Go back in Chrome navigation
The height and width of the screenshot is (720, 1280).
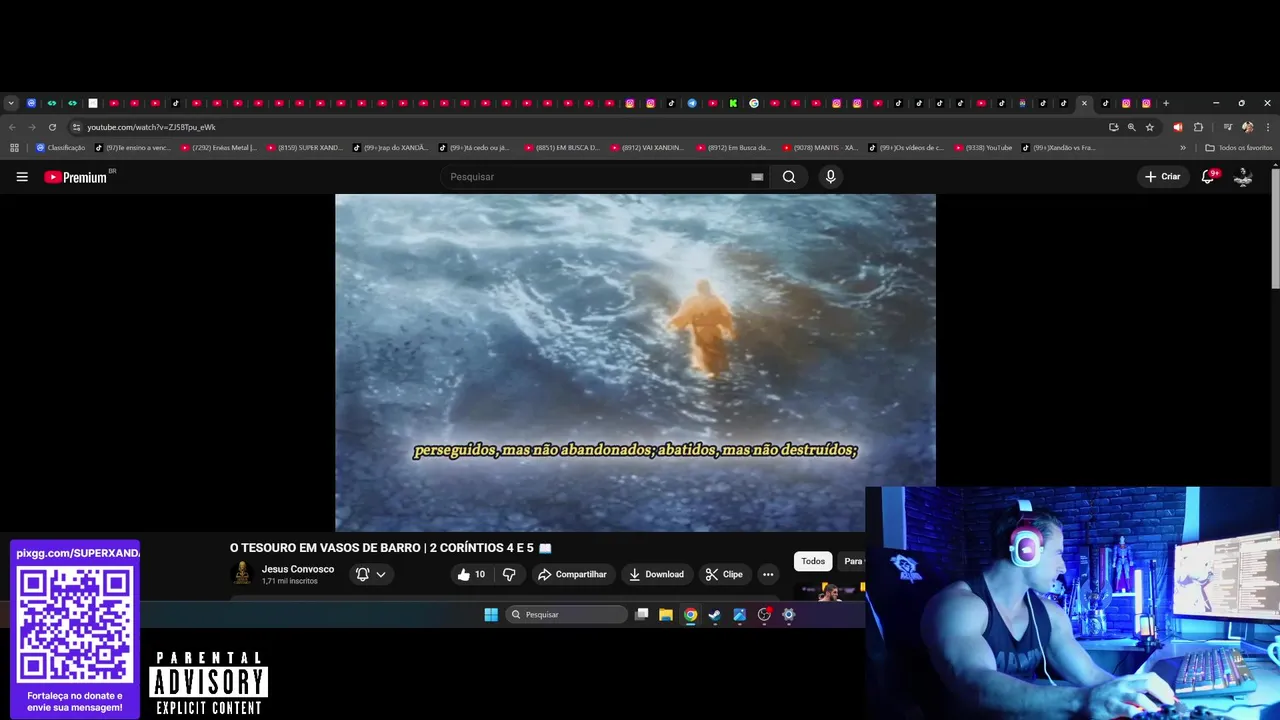pyautogui.click(x=12, y=127)
